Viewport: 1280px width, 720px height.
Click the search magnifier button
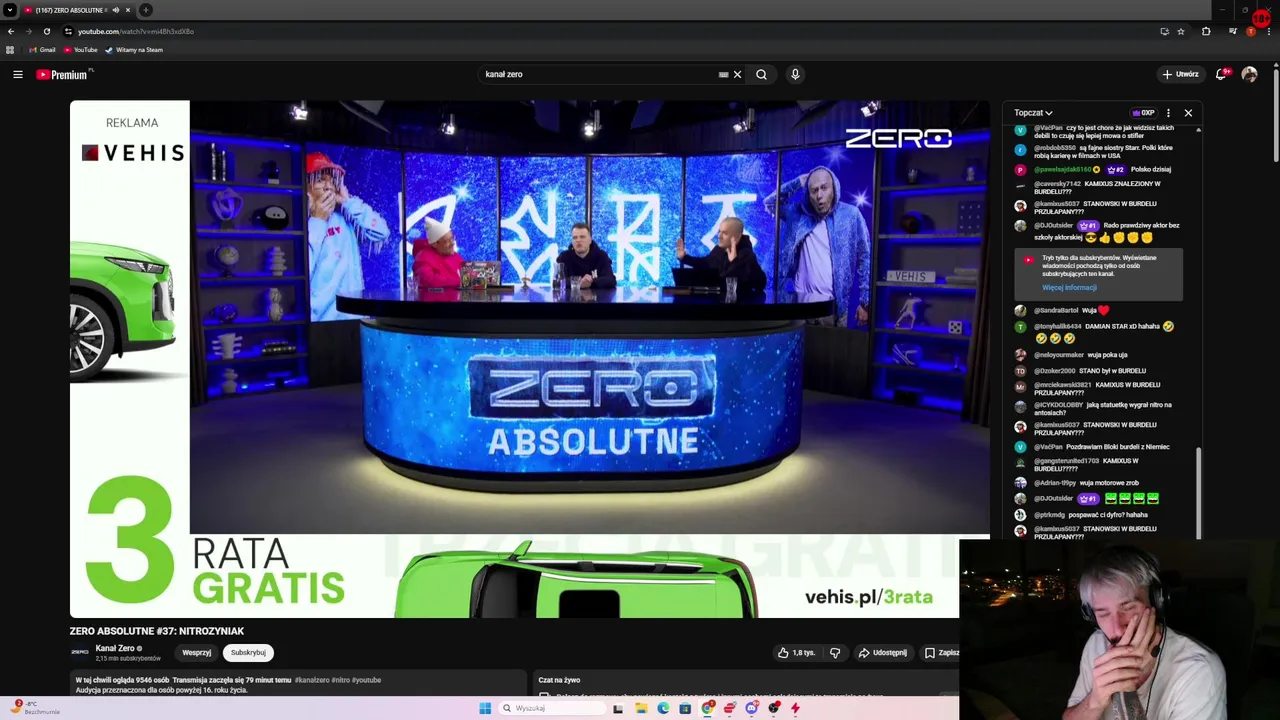pyautogui.click(x=761, y=74)
